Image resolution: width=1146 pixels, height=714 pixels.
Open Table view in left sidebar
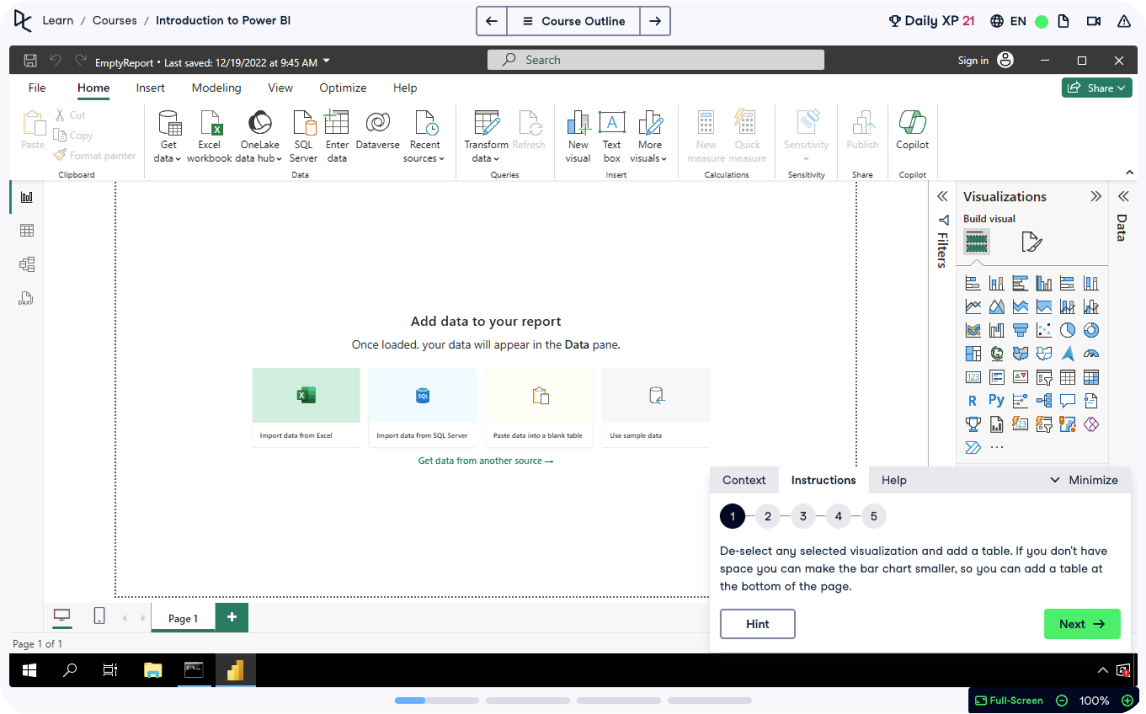pos(27,231)
